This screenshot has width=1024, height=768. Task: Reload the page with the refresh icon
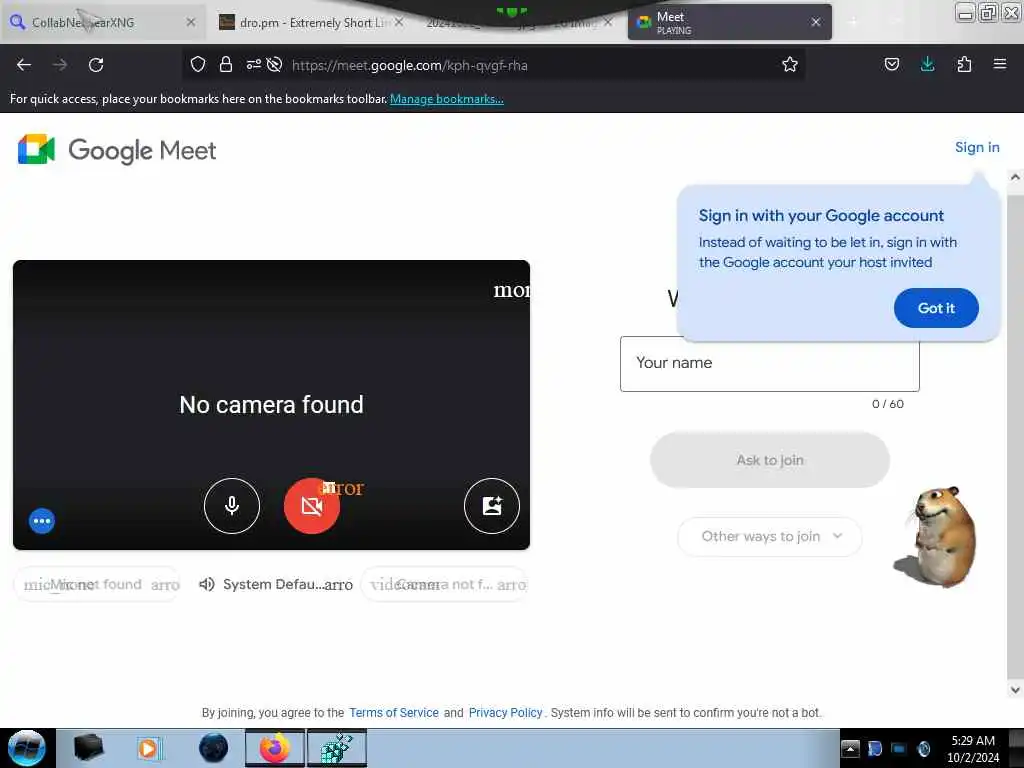tap(96, 65)
